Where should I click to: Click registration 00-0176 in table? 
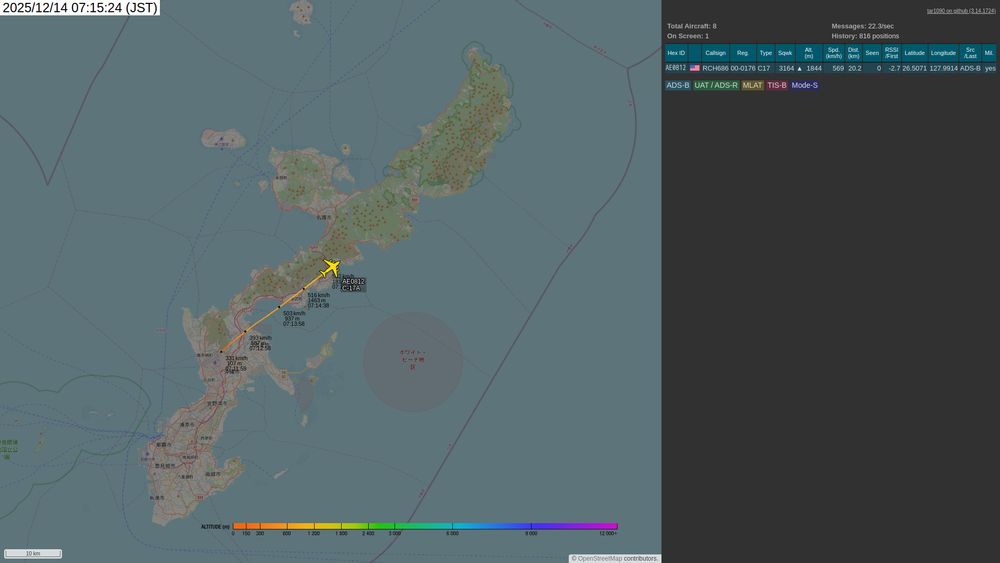coord(742,68)
